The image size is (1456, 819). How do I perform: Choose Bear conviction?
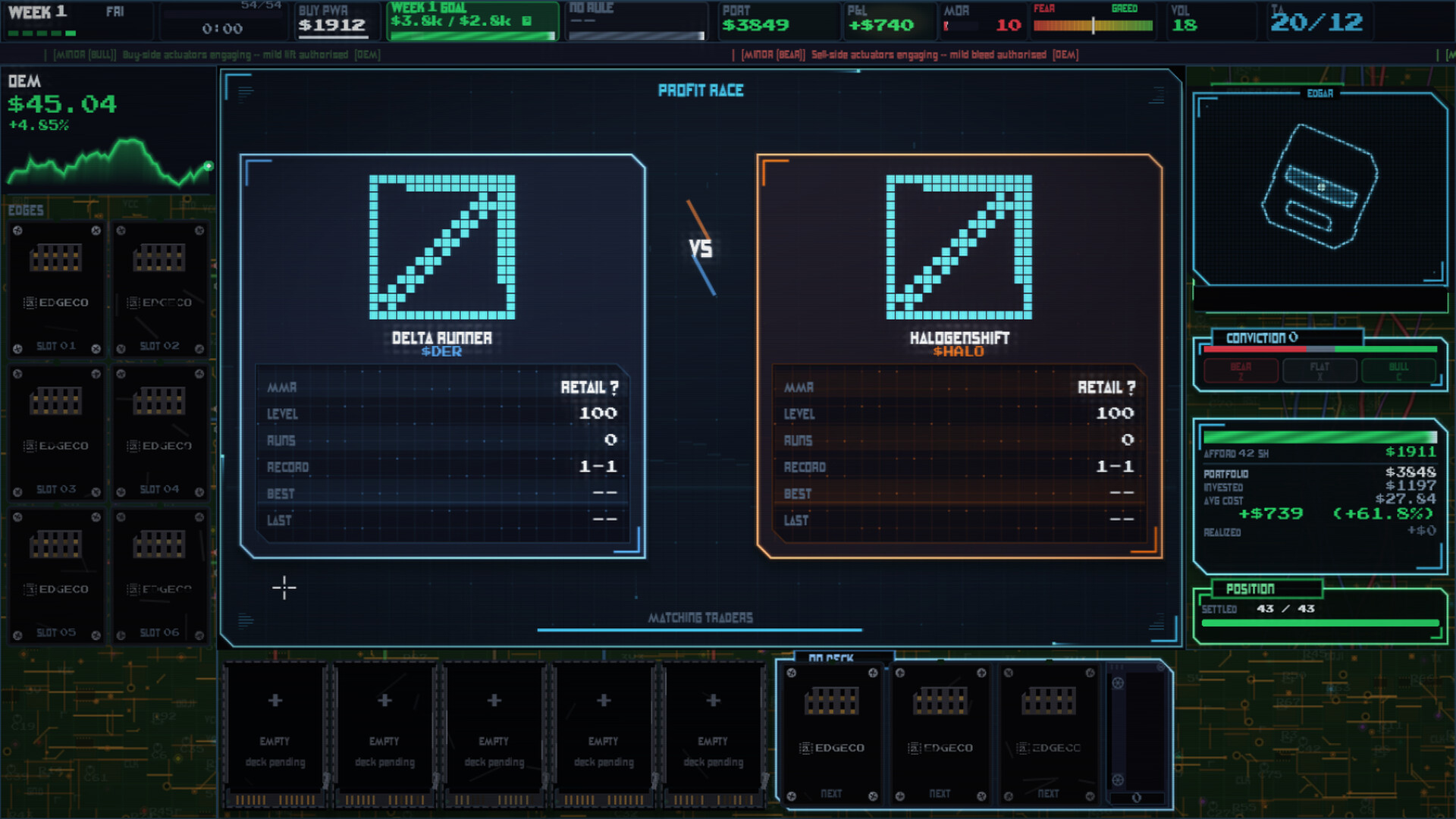coord(1241,371)
